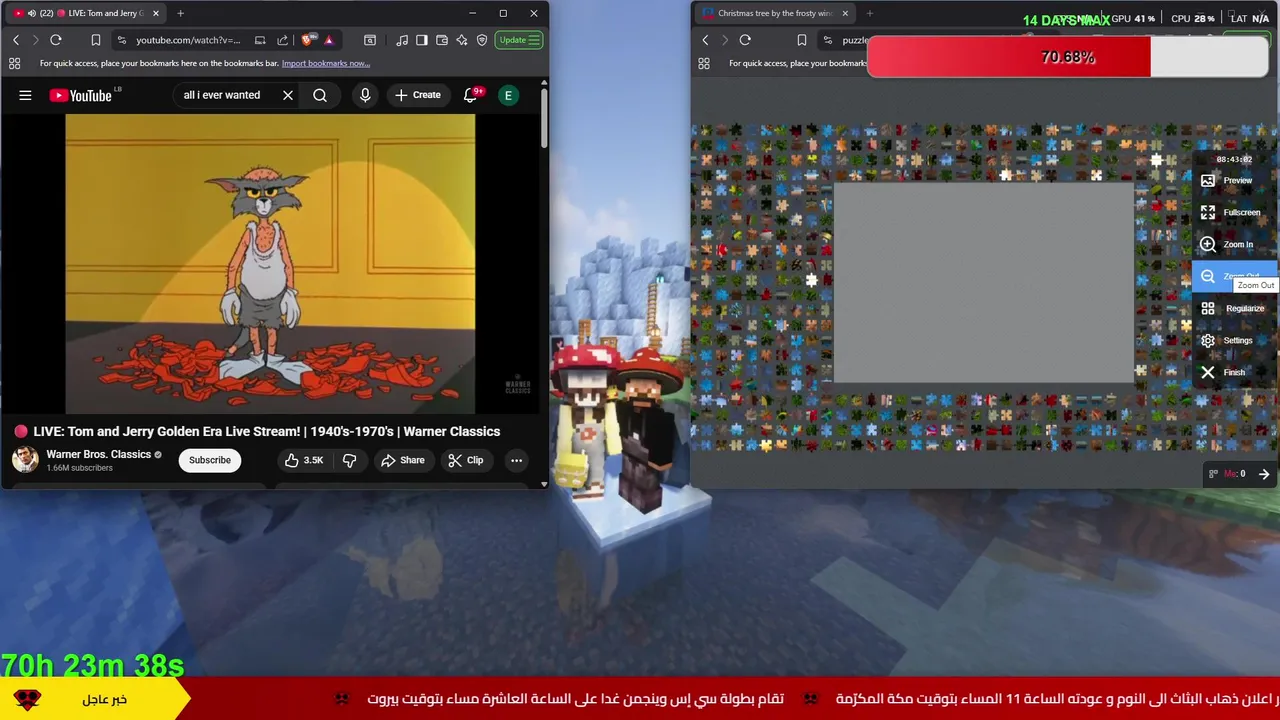Clear YouTube search box with X
1280x720 pixels.
pos(288,95)
